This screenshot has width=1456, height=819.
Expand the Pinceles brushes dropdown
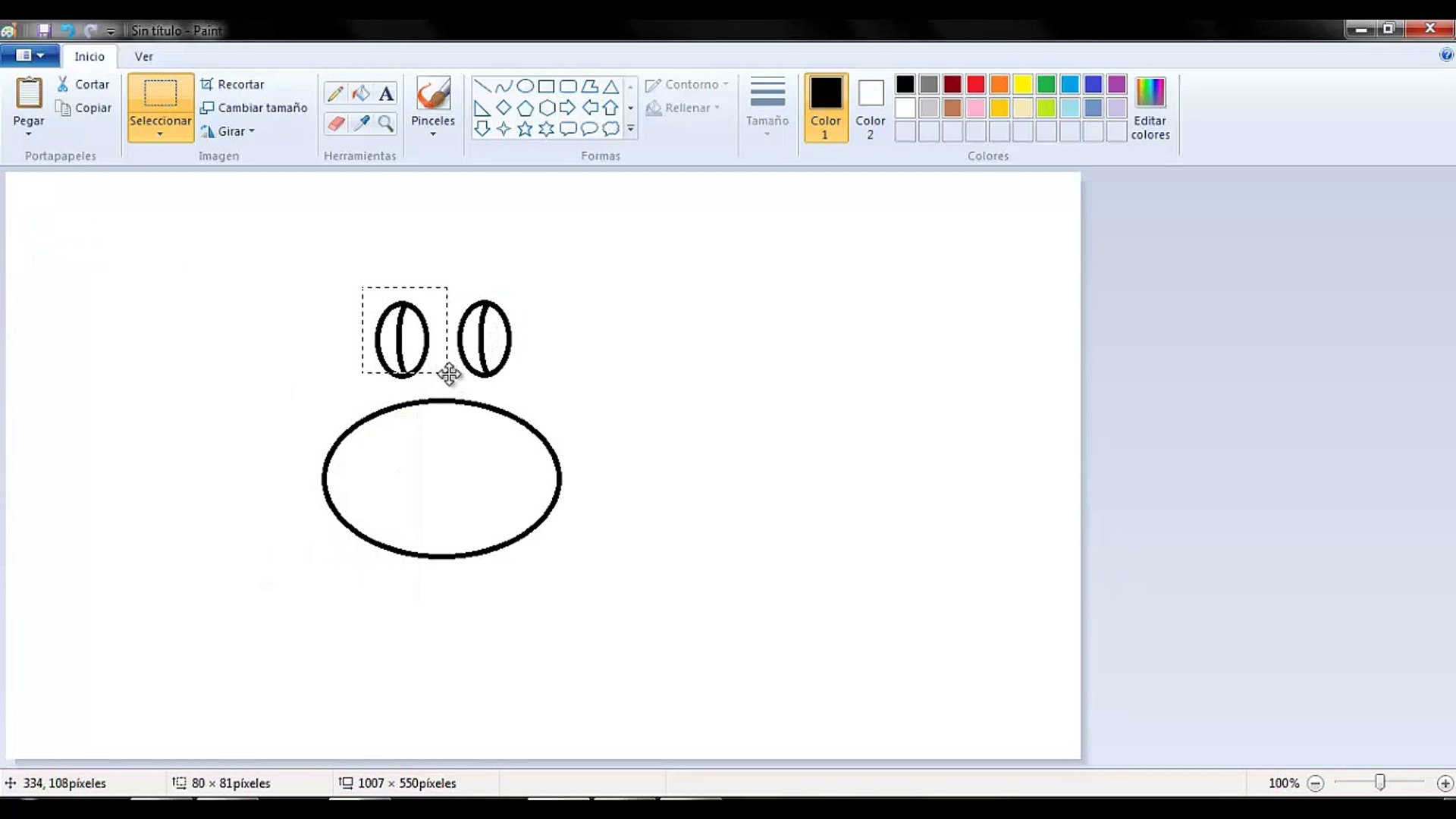coord(433,134)
